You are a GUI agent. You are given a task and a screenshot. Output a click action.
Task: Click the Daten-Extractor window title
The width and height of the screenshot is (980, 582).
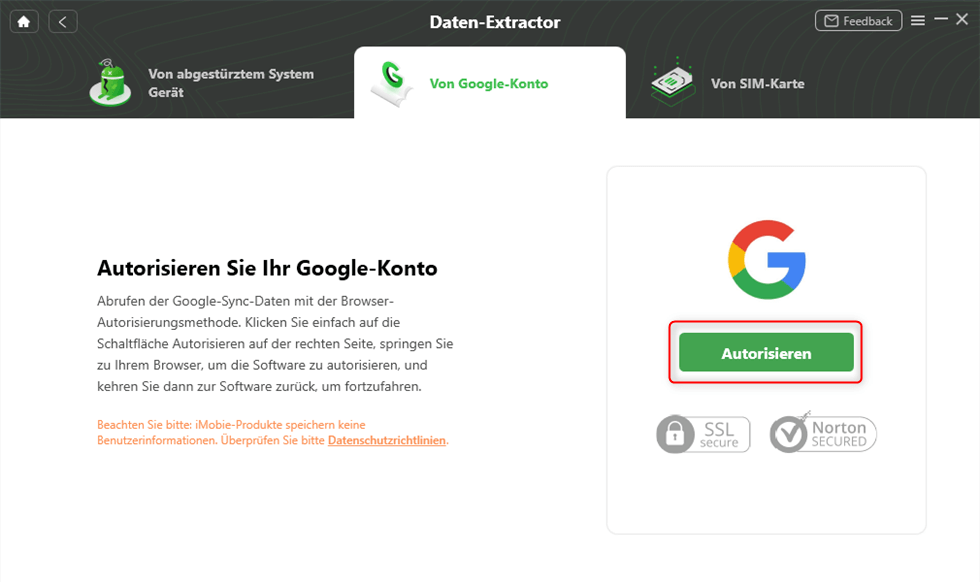(x=495, y=23)
